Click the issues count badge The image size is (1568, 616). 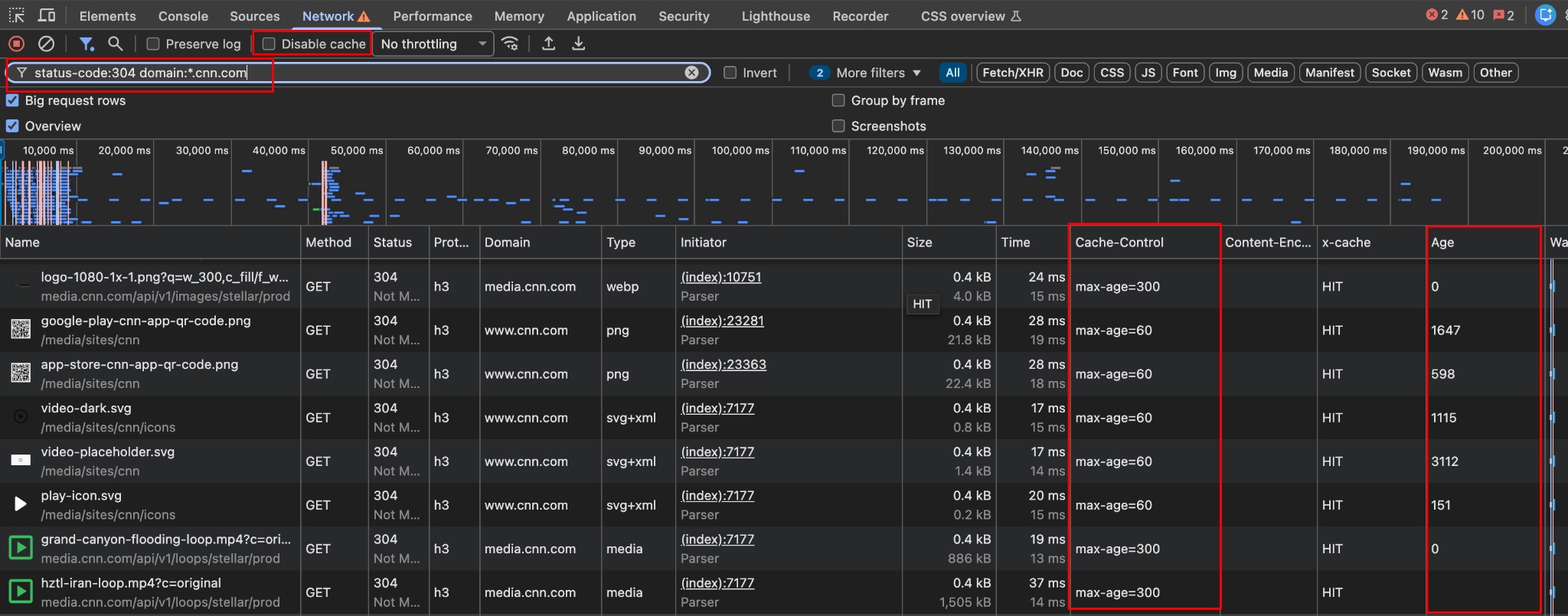1504,15
